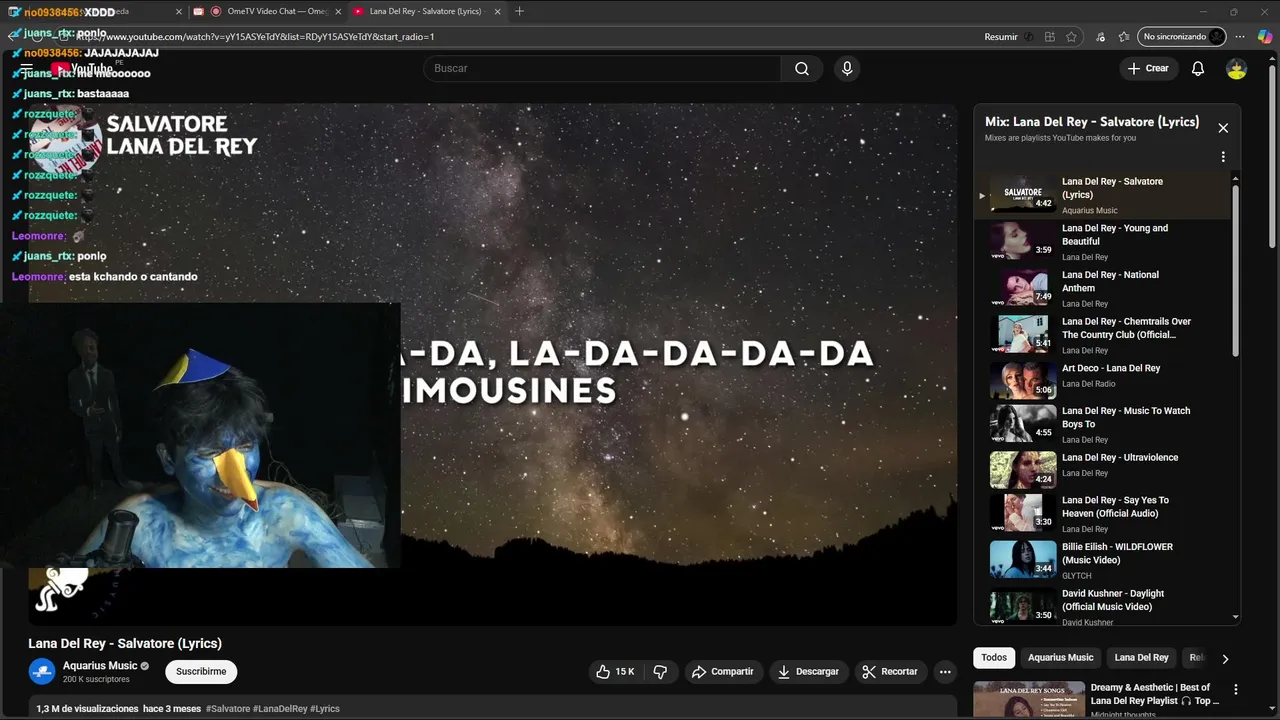Dislike the video with thumbs down
This screenshot has height=720, width=1280.
tap(660, 671)
